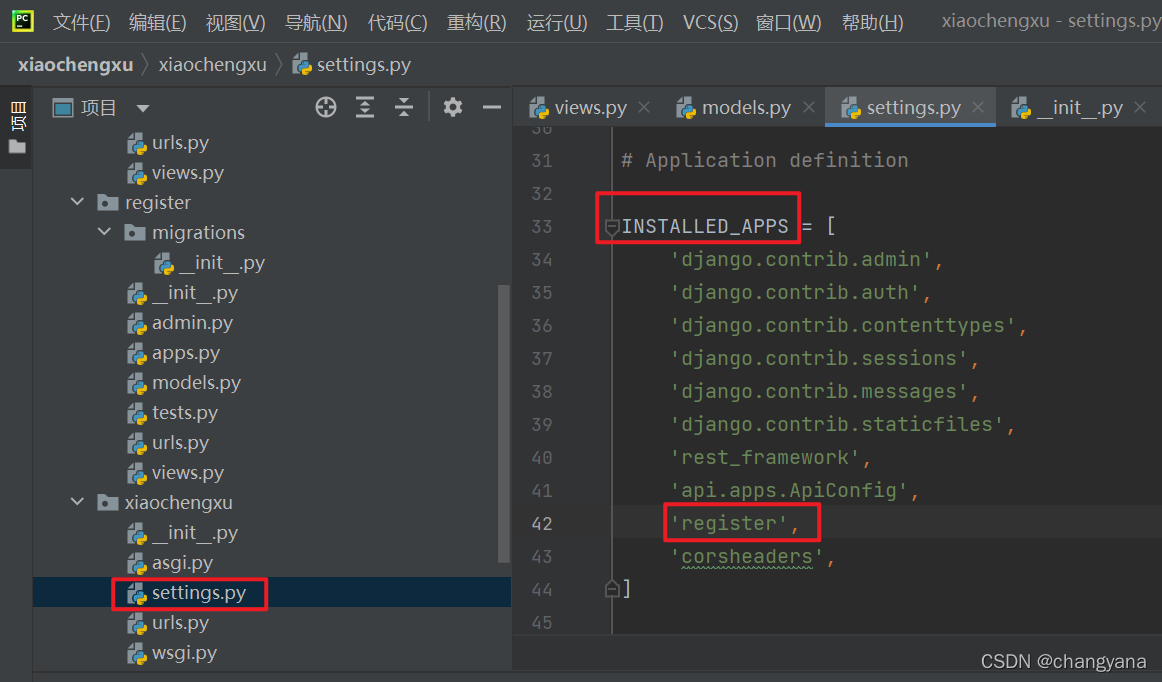Viewport: 1162px width, 682px height.
Task: Click the 'django.contrib.admin' string
Action: click(800, 259)
